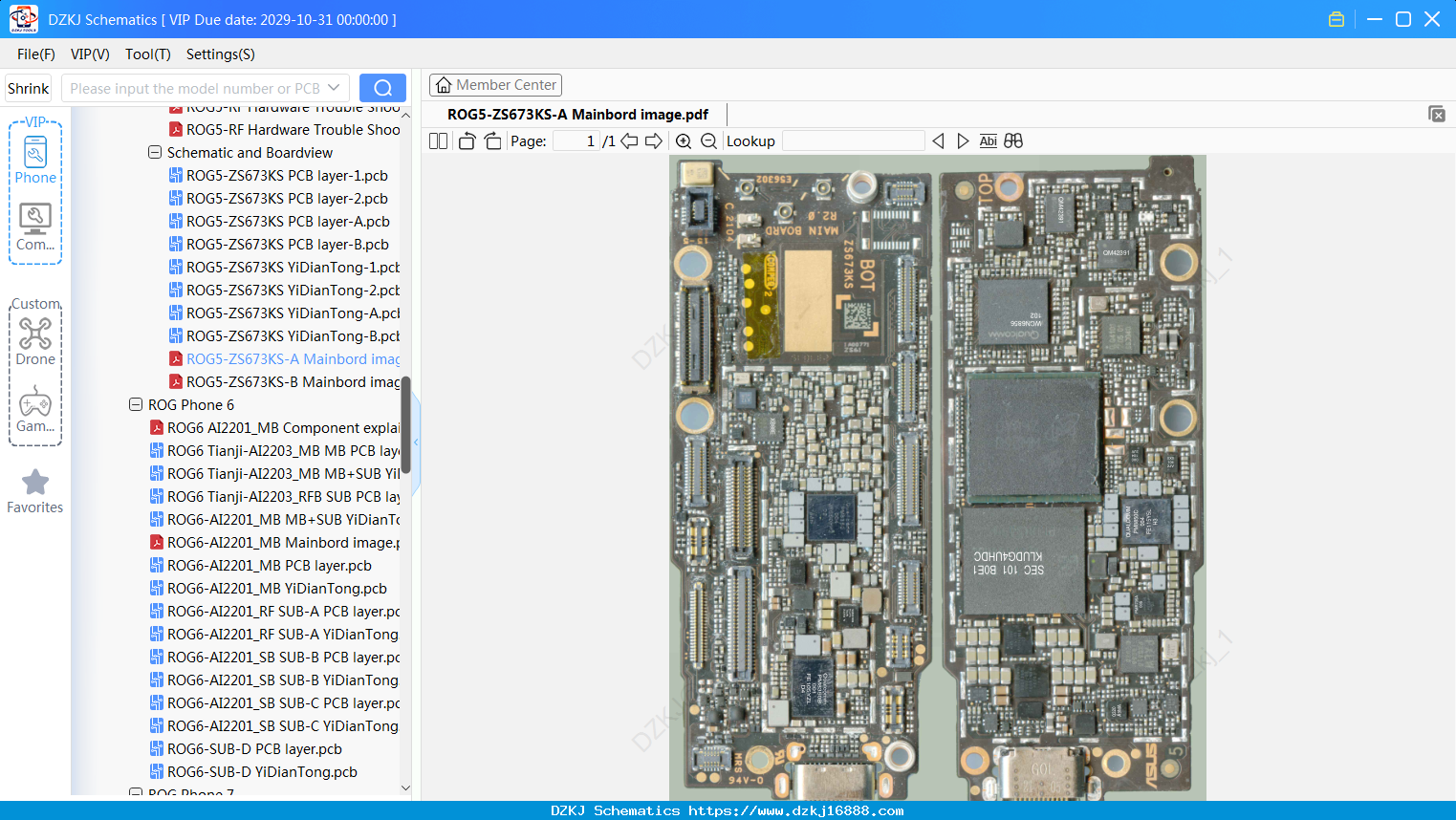
Task: Toggle the Abi match-text option
Action: [x=989, y=141]
